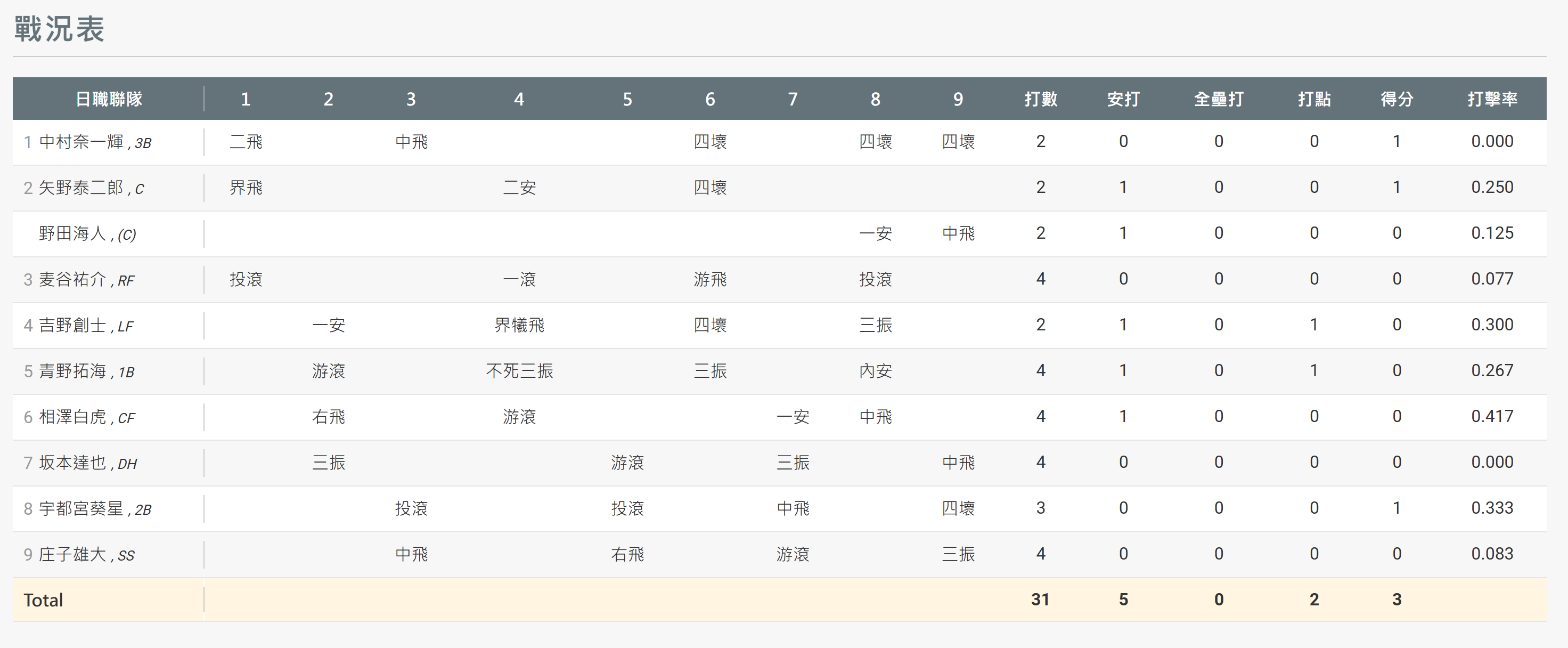Image resolution: width=1568 pixels, height=648 pixels.
Task: Click 界犧飛 result for 吉野創士
Action: (x=519, y=325)
